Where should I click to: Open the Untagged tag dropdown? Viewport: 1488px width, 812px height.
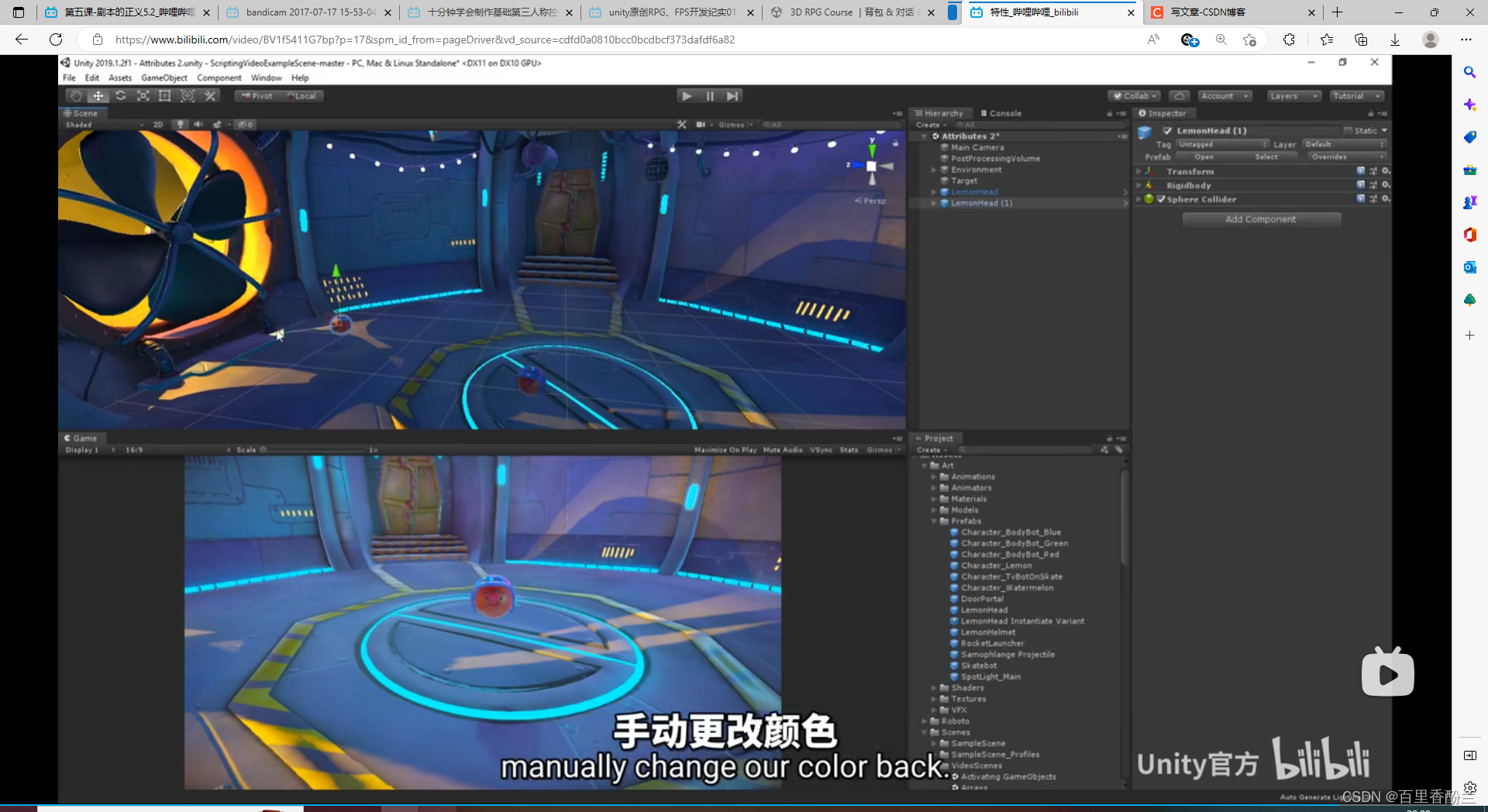(x=1222, y=144)
